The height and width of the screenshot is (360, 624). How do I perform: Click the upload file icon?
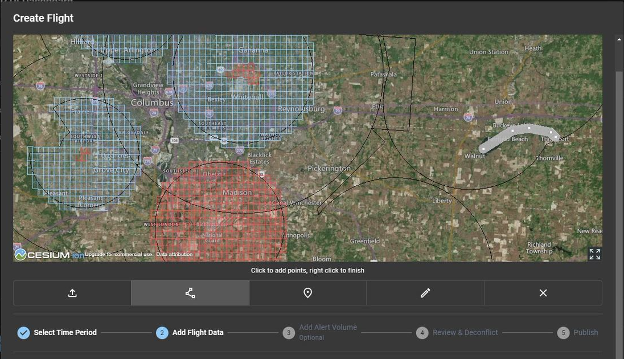(72, 293)
